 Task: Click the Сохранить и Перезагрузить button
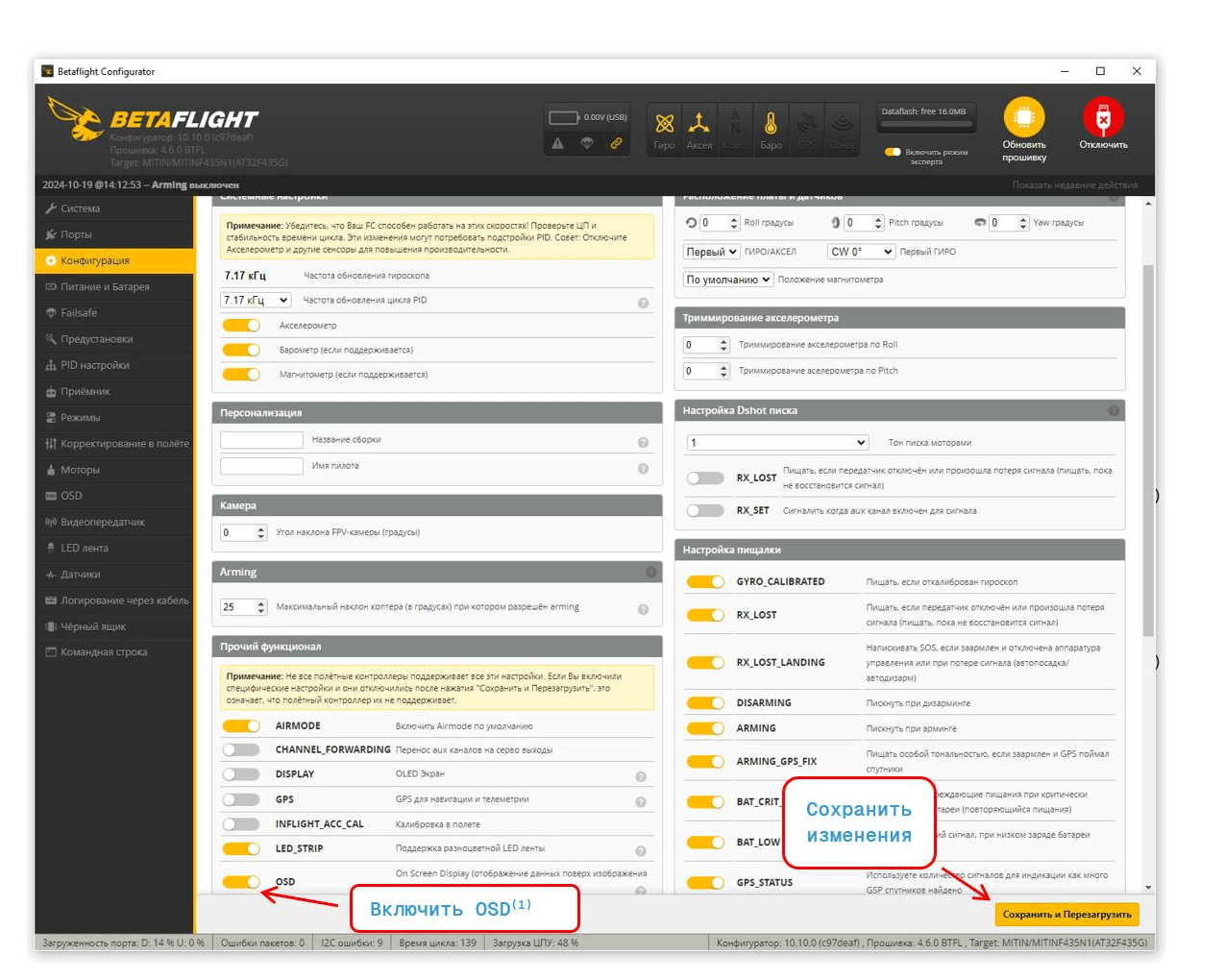coord(1066,915)
